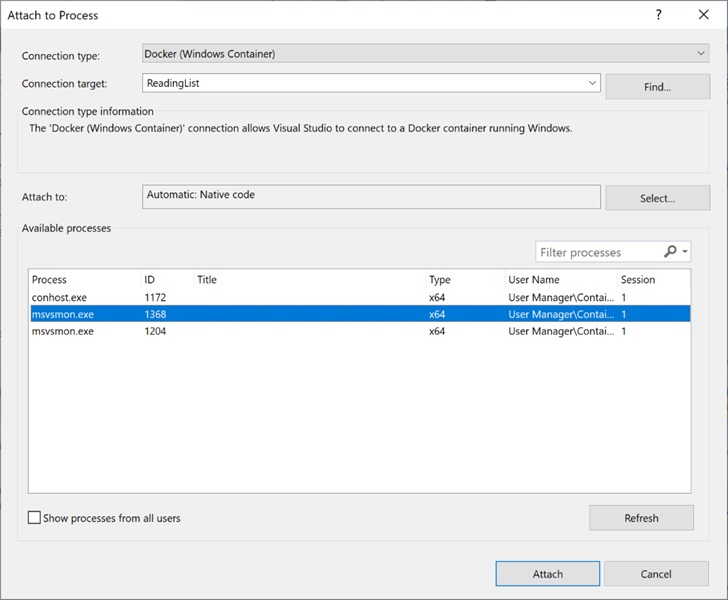The height and width of the screenshot is (600, 728).
Task: Sort by the ID column header
Action: [150, 280]
